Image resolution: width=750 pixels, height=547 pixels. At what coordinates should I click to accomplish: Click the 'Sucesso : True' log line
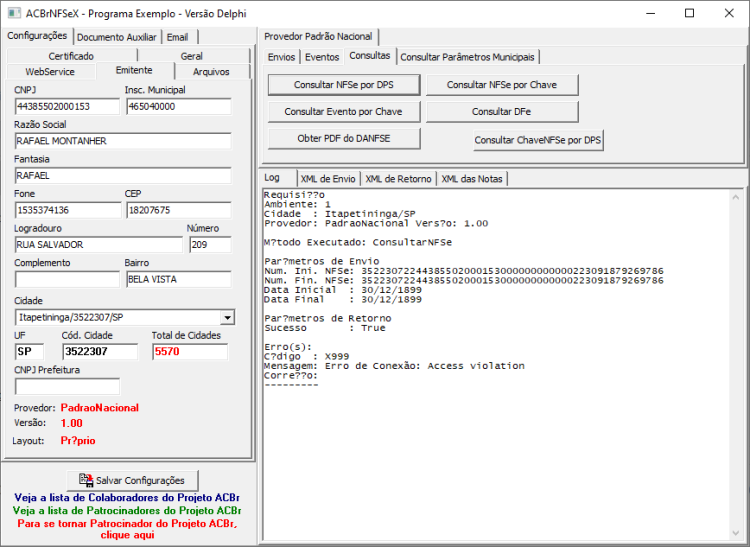click(x=325, y=328)
